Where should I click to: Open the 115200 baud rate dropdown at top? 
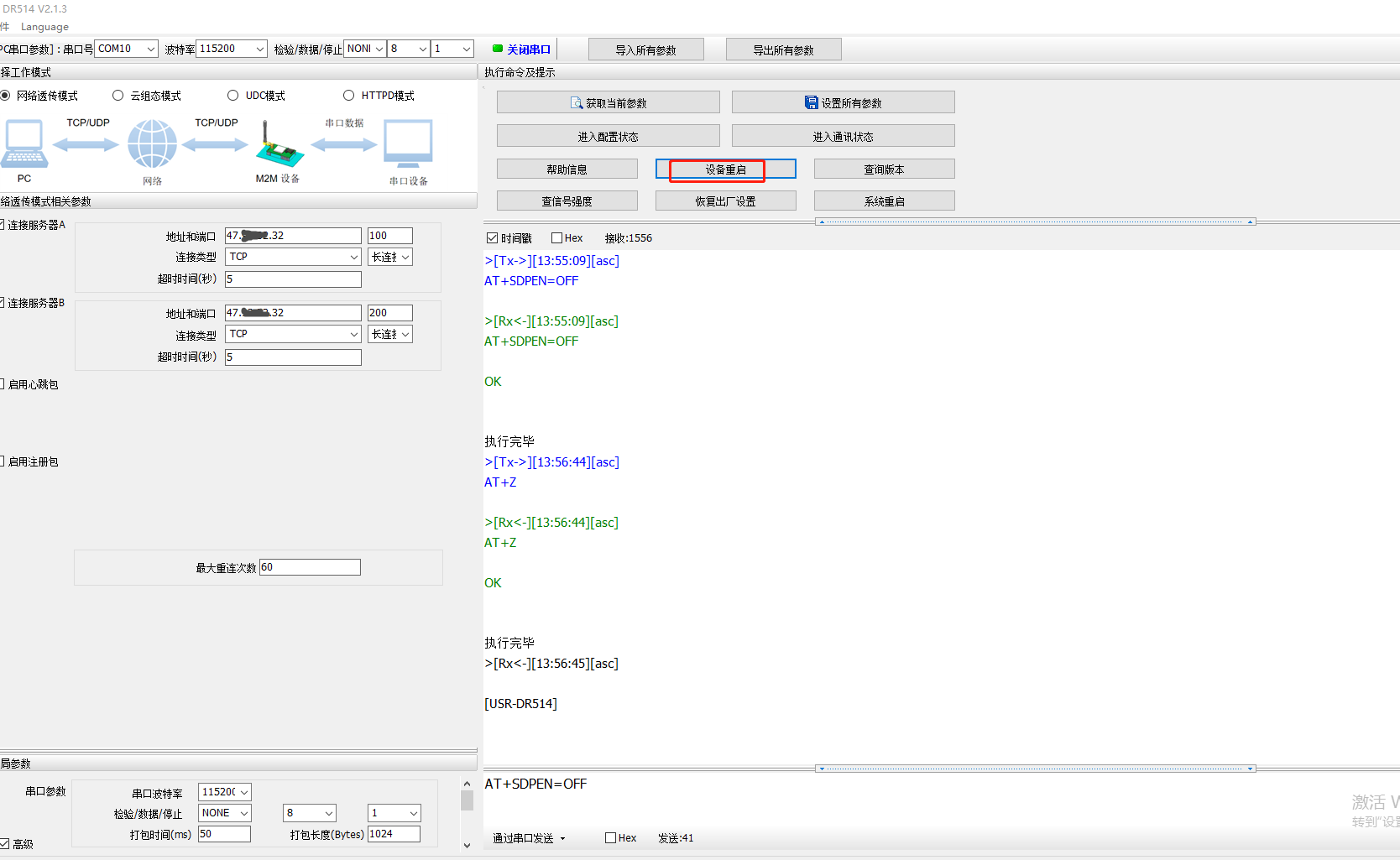232,49
